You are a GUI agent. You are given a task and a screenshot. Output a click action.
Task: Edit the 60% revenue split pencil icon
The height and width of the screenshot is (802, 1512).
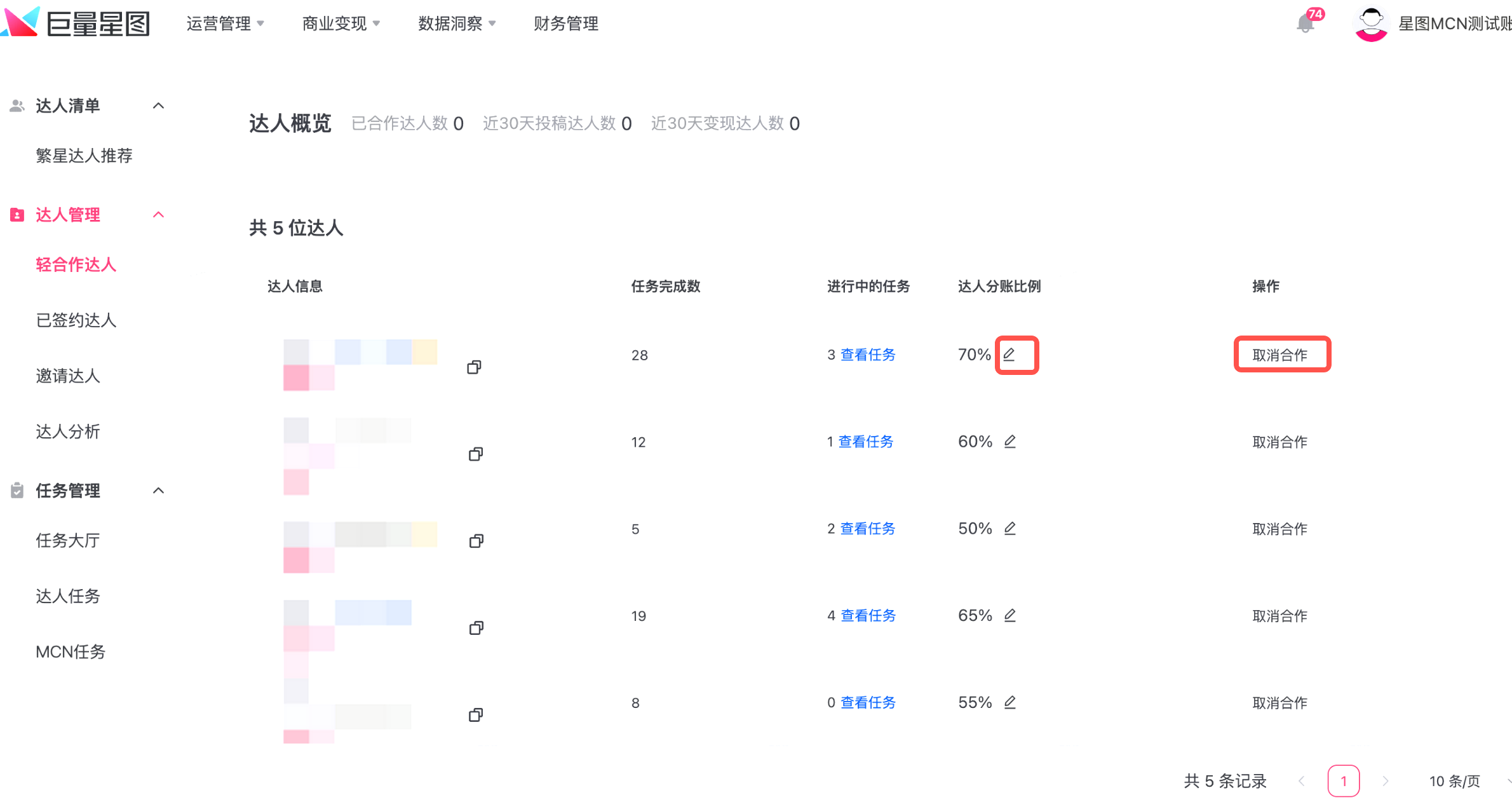[1009, 442]
